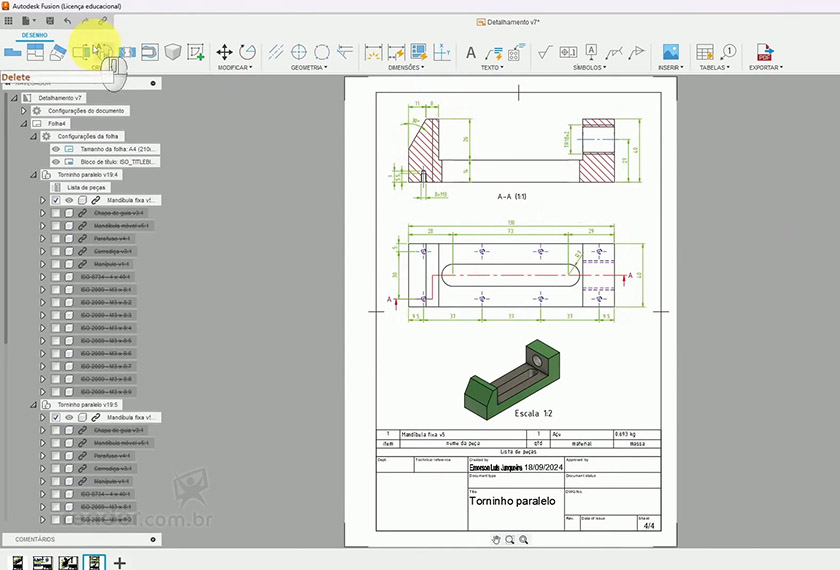Viewport: 840px width, 570px height.
Task: Click the Text tool 'A' icon
Action: click(471, 52)
